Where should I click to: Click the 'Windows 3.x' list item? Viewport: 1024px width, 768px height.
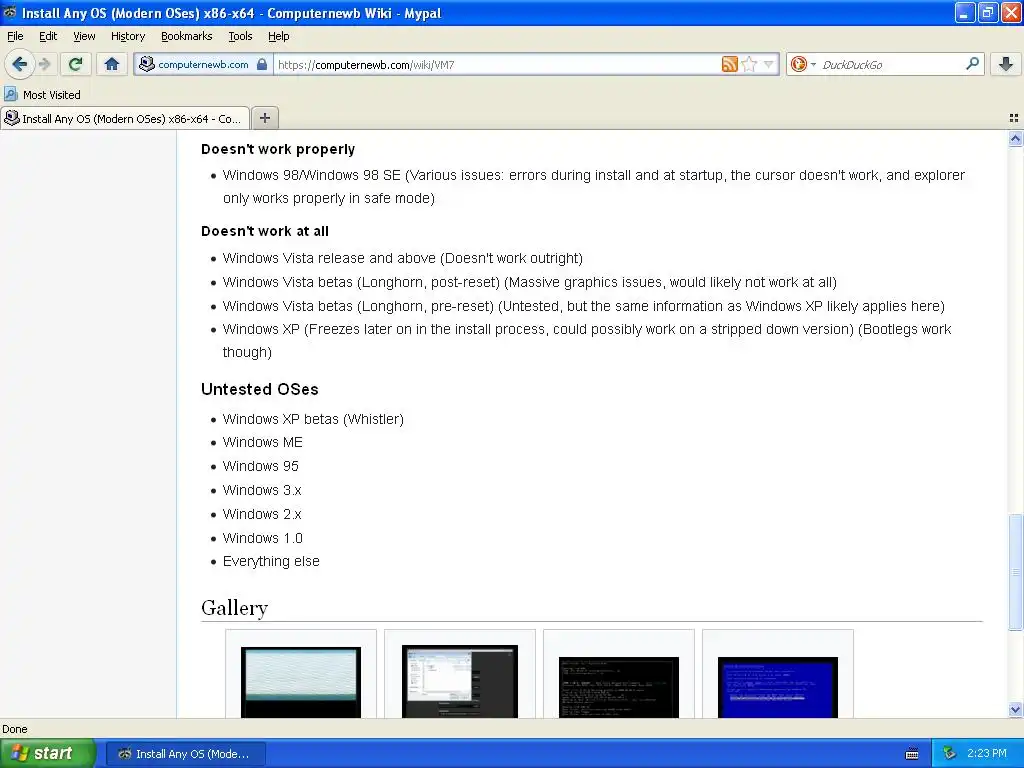(x=262, y=490)
